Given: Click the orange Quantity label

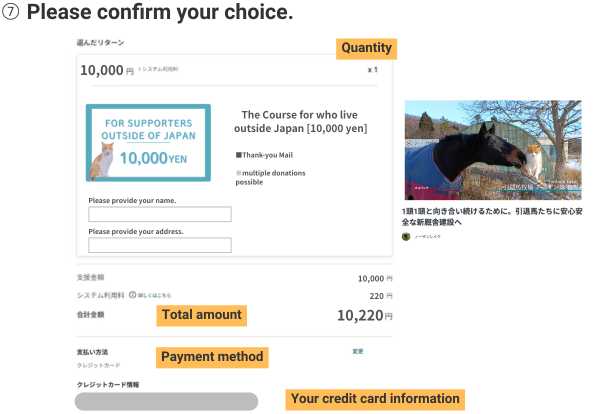Looking at the screenshot, I should (366, 48).
